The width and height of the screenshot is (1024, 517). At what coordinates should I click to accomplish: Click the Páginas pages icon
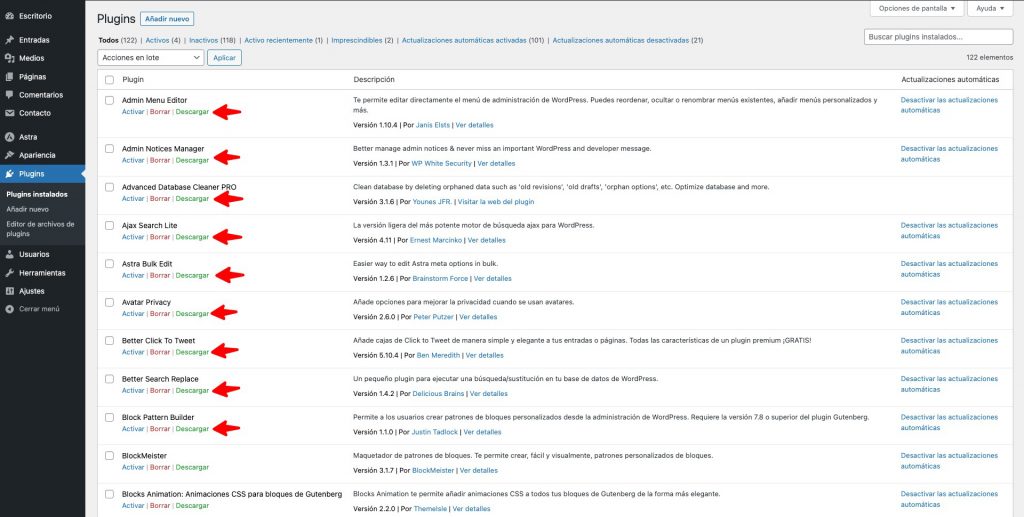9,76
